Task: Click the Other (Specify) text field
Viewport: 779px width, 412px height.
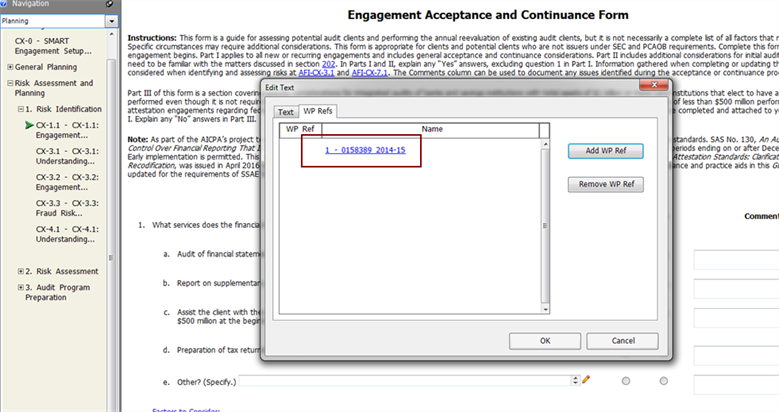Action: coord(405,381)
